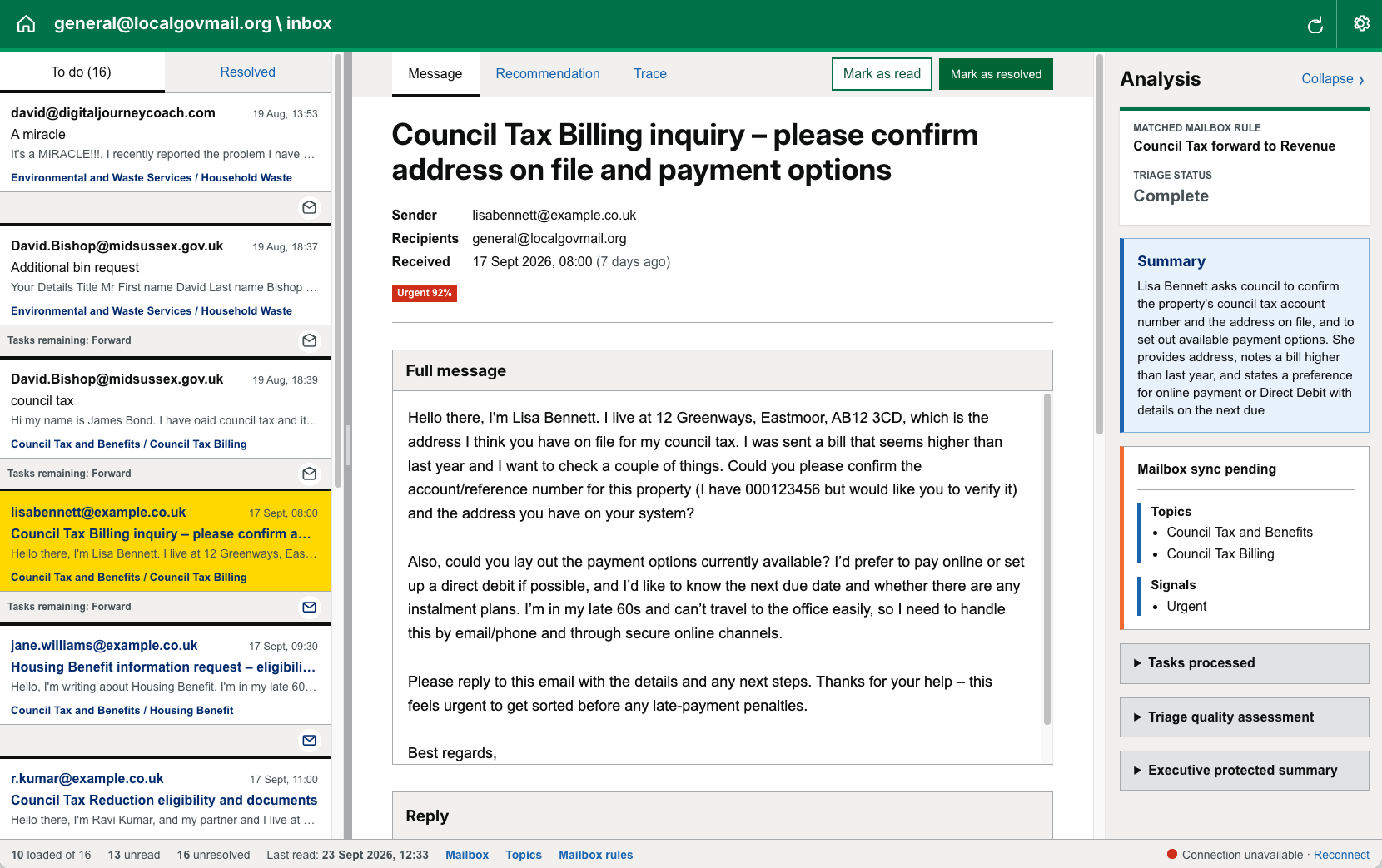The width and height of the screenshot is (1382, 868).
Task: Click the Urgent 92% badge
Action: pyautogui.click(x=425, y=293)
